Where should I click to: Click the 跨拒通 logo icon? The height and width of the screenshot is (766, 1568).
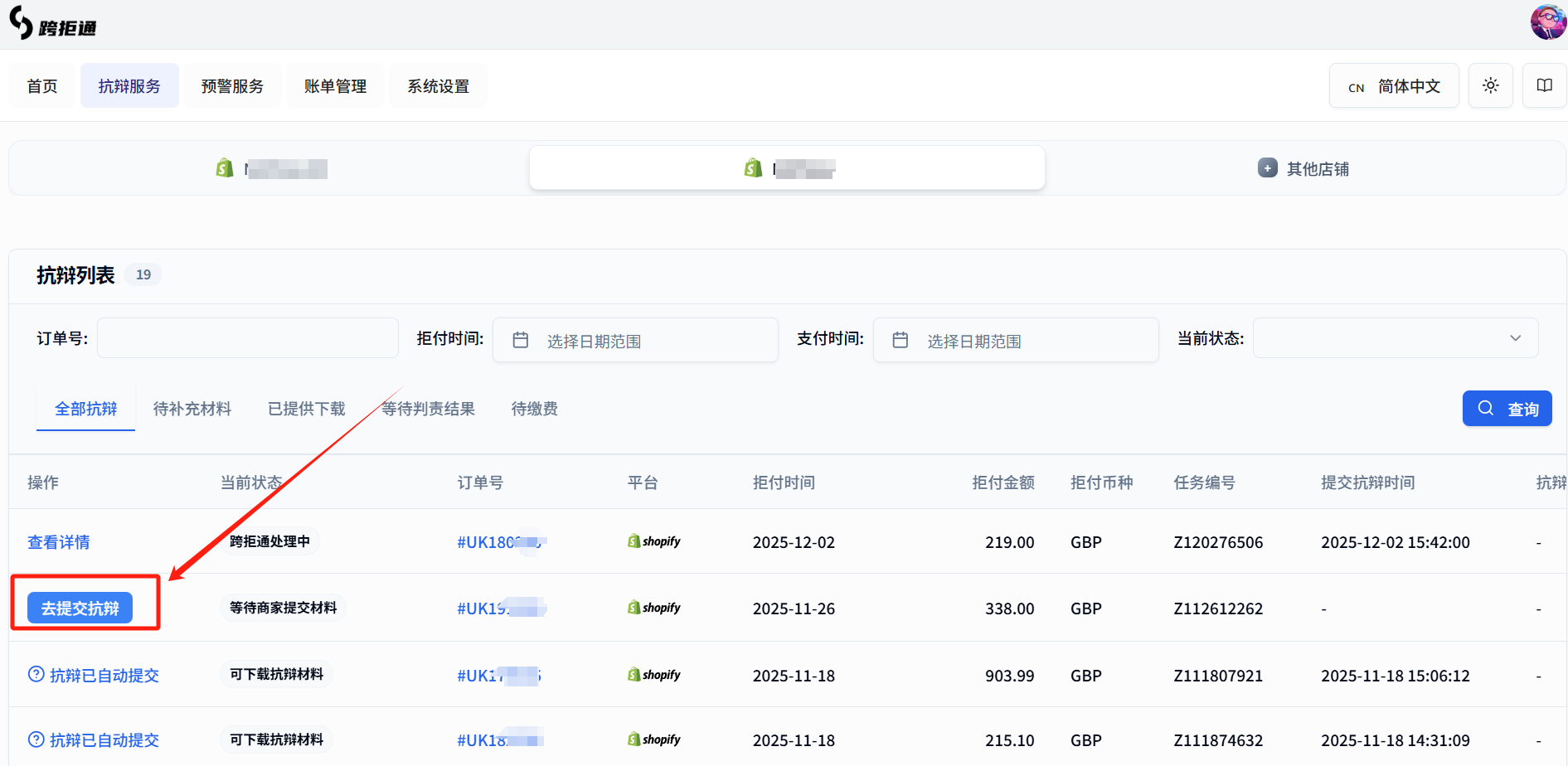22,23
